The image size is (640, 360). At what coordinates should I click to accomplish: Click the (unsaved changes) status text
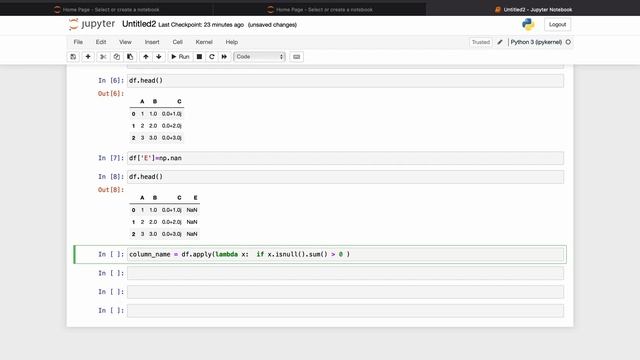pyautogui.click(x=272, y=25)
